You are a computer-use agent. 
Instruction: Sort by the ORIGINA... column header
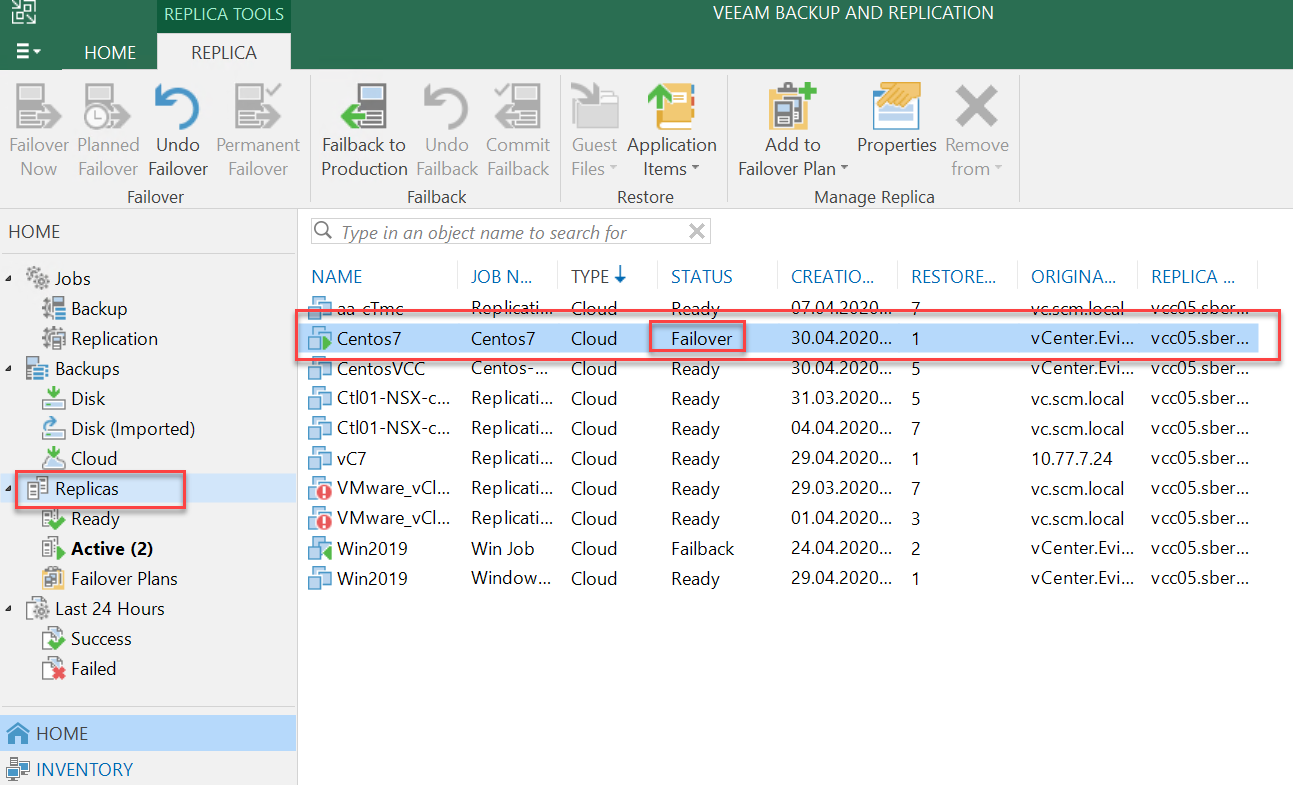[1074, 277]
